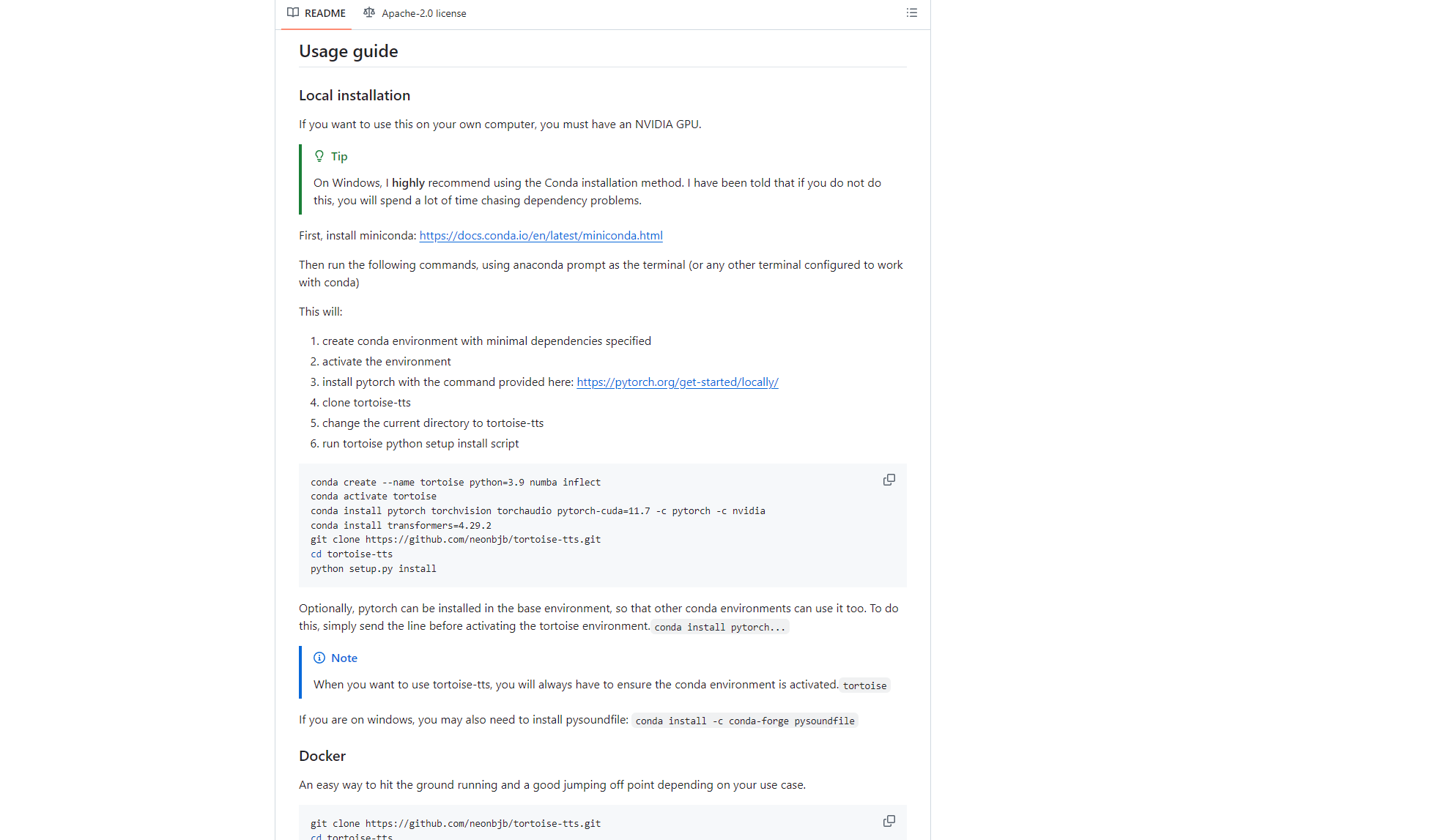
Task: Switch to the README tab label
Action: (x=325, y=13)
